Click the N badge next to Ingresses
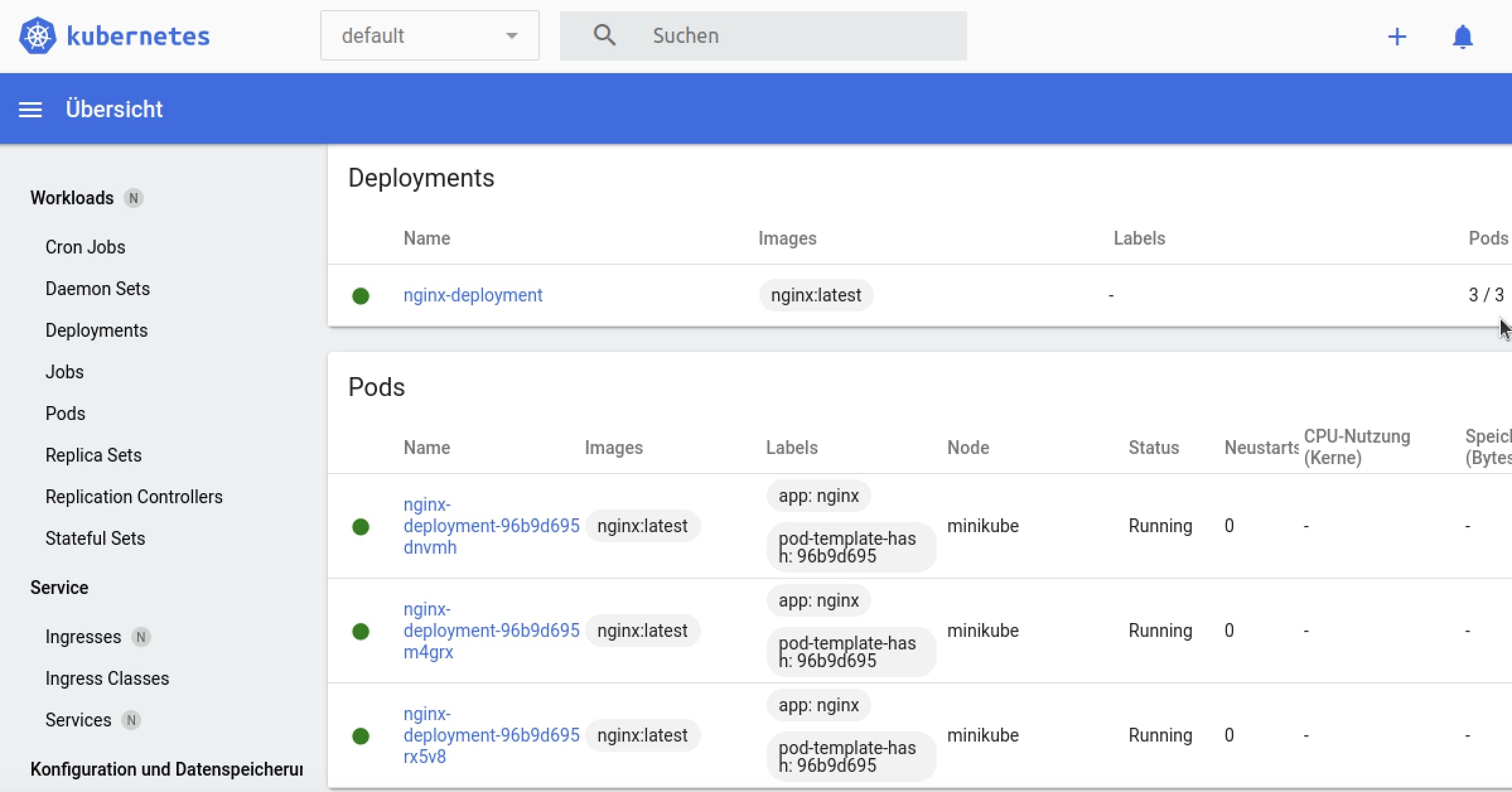The height and width of the screenshot is (792, 1512). (x=141, y=637)
